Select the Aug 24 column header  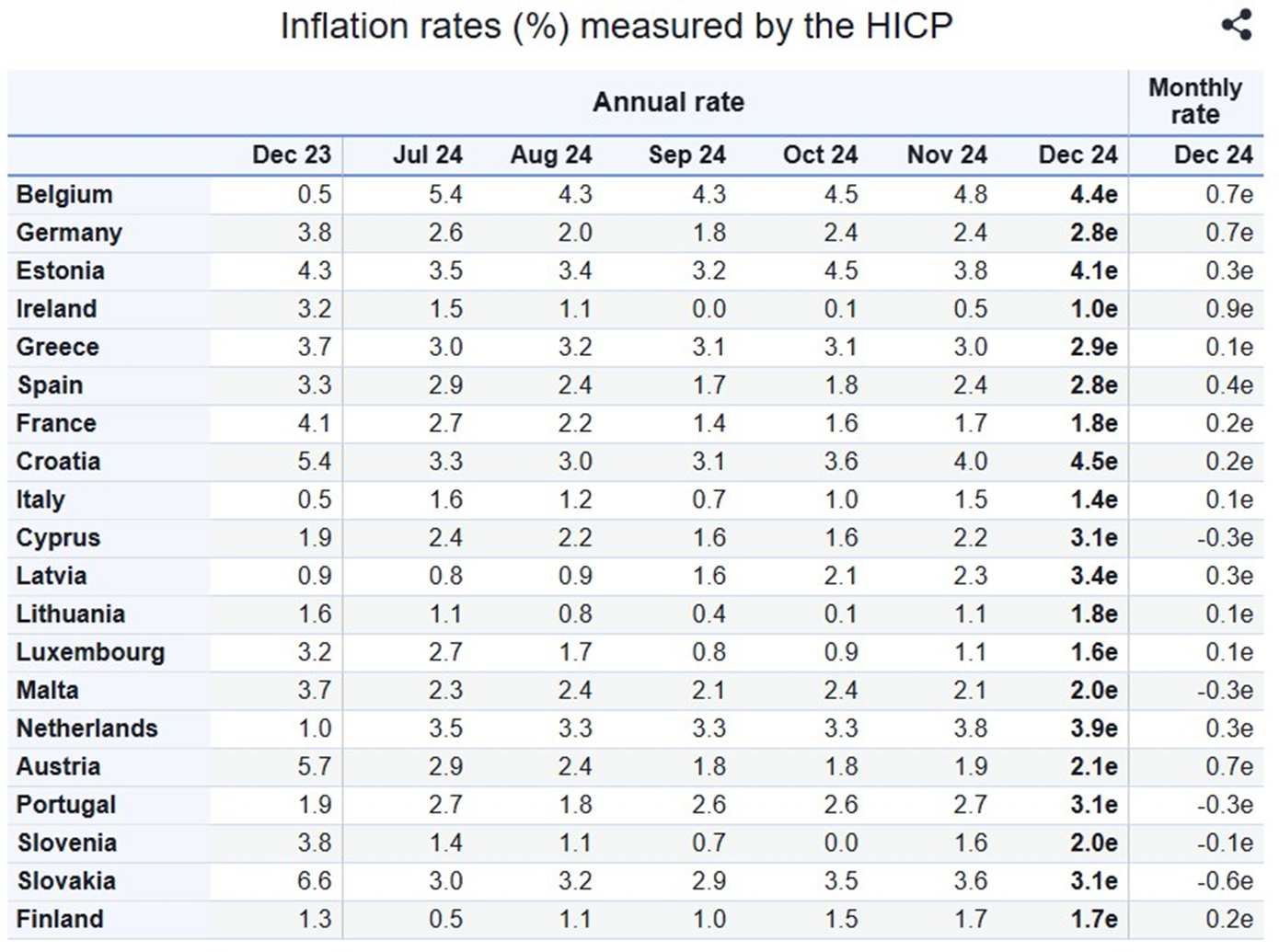point(550,155)
